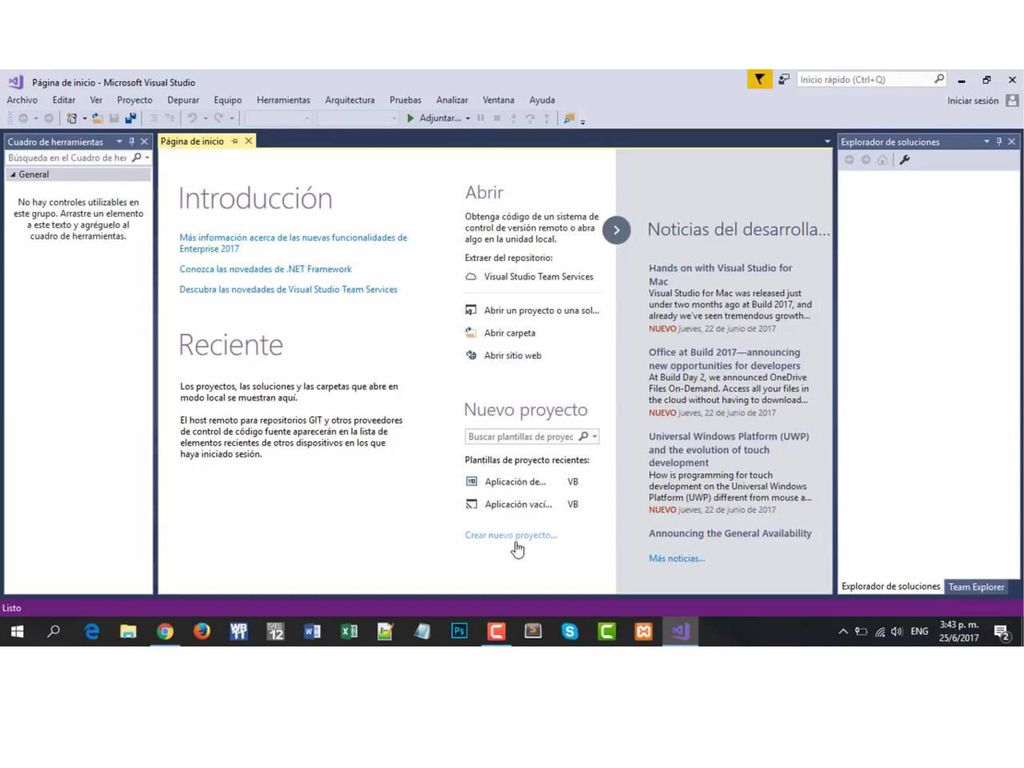Click Abrir sitio web
Viewport: 1024px width, 768px height.
point(504,355)
